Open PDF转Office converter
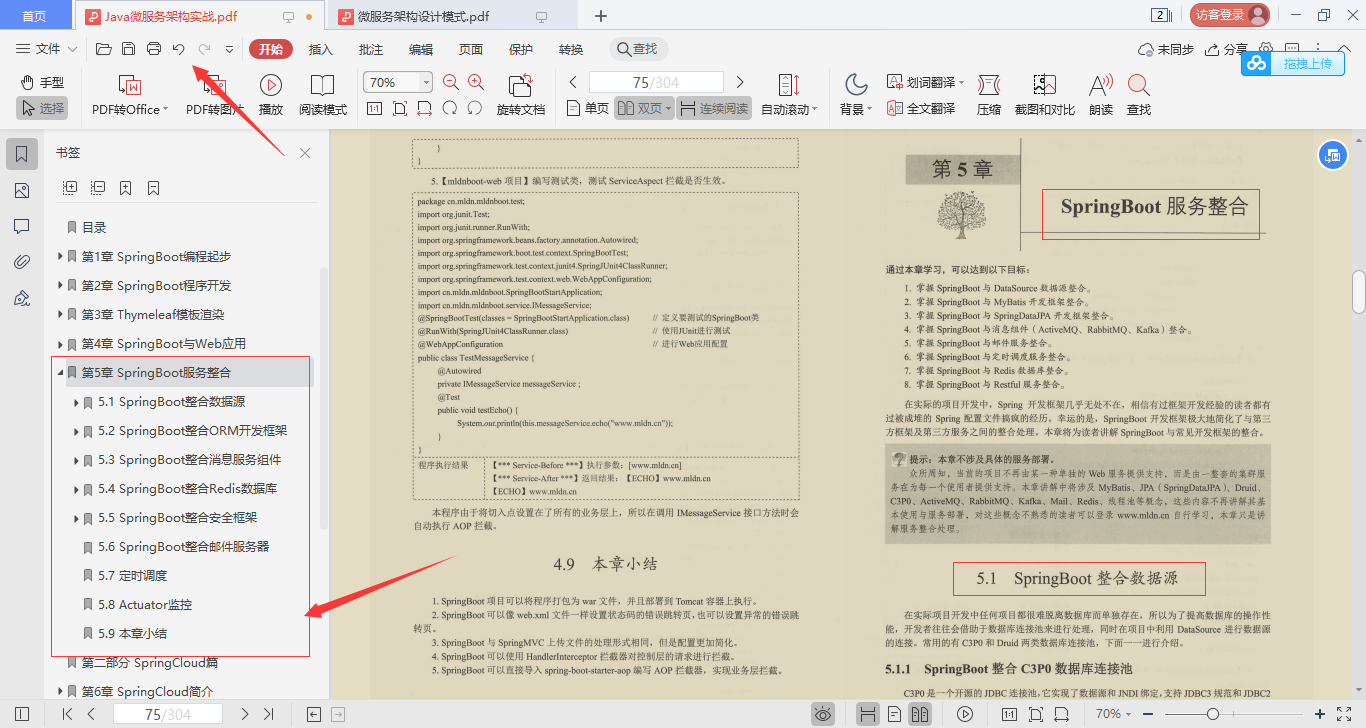 (x=130, y=96)
